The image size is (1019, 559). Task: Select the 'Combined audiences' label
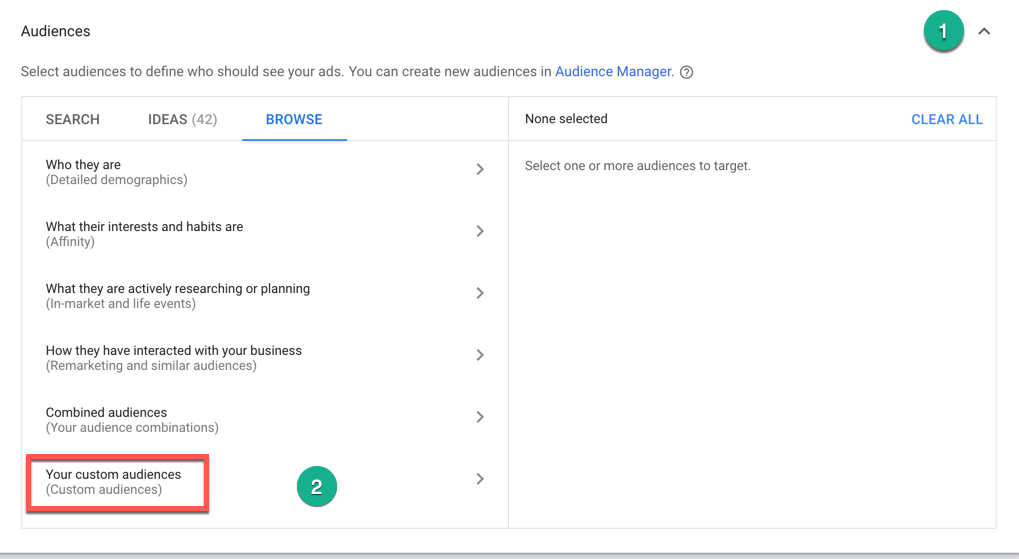[106, 413]
